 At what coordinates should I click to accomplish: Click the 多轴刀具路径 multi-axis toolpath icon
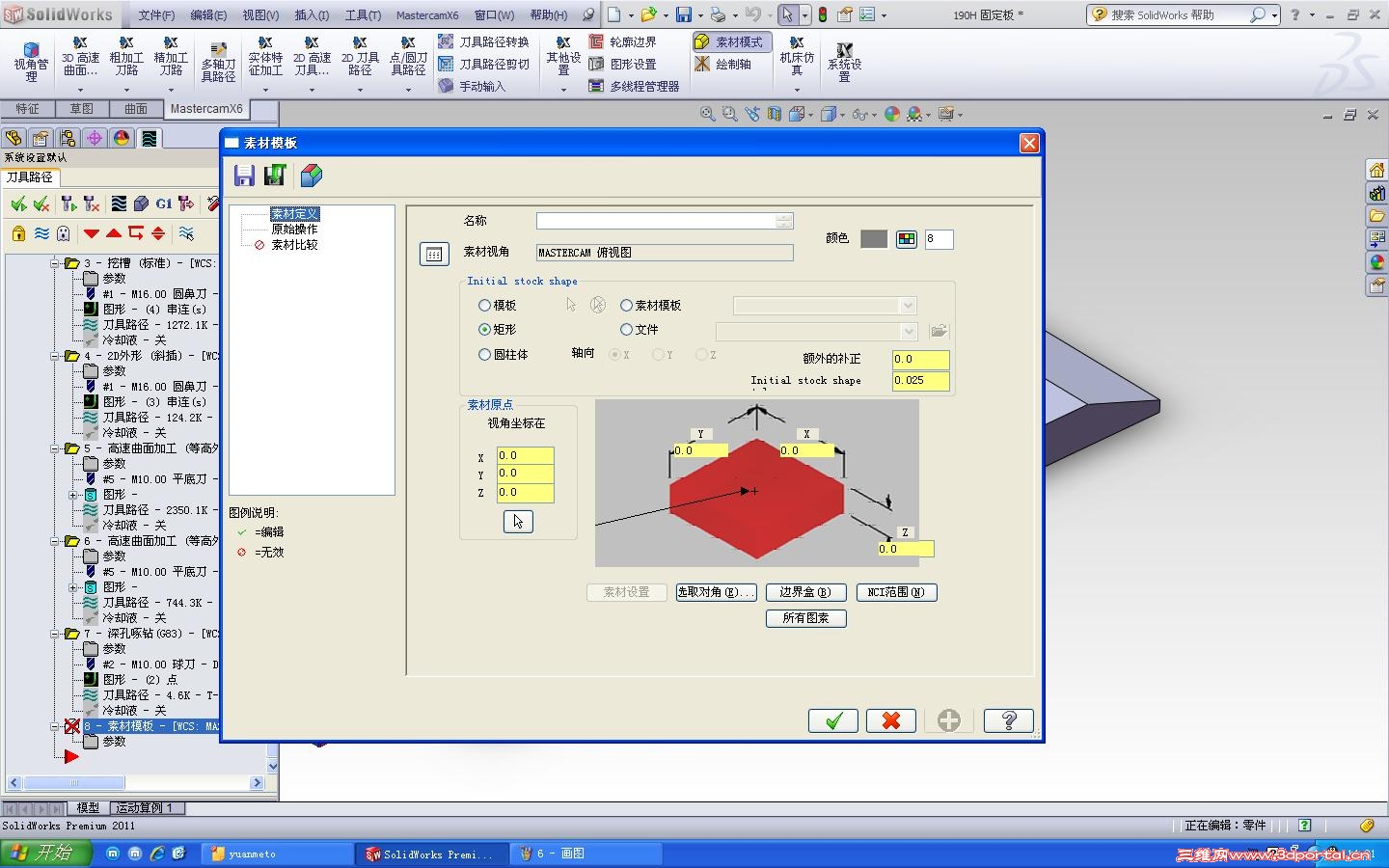pyautogui.click(x=218, y=64)
